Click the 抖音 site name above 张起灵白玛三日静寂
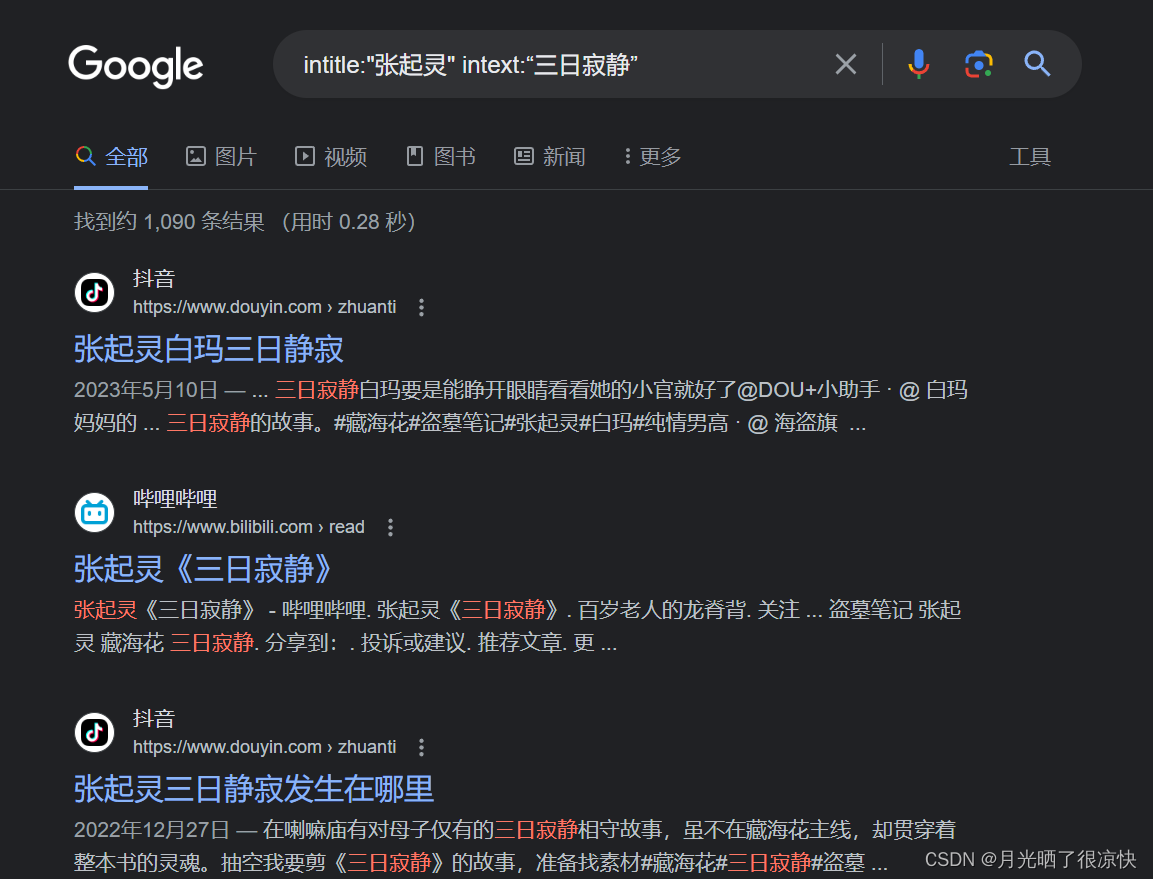Screen dimensions: 1153x879 click(x=154, y=279)
